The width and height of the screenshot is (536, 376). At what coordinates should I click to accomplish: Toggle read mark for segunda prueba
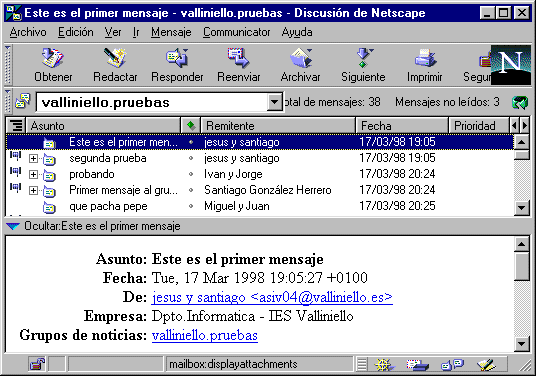[191, 158]
